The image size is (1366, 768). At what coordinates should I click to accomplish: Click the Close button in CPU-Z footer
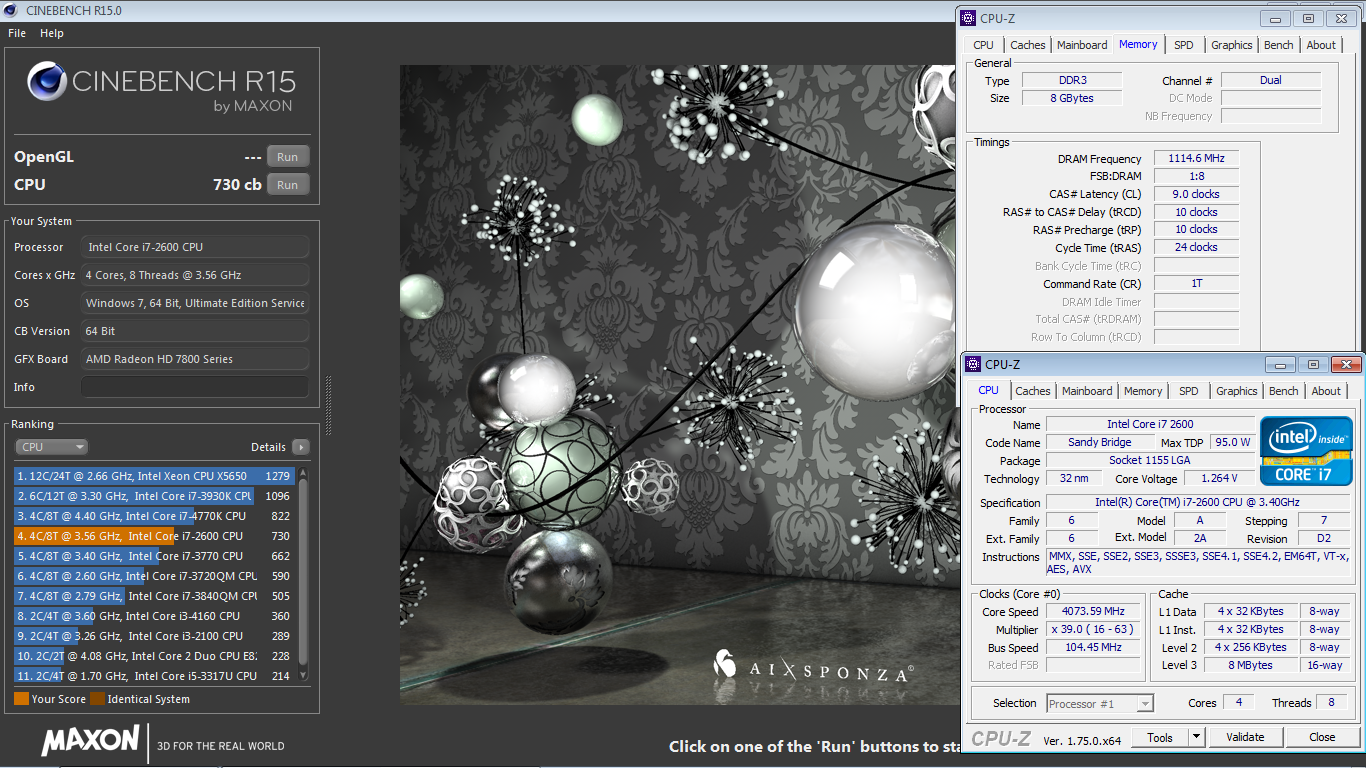tap(1322, 737)
